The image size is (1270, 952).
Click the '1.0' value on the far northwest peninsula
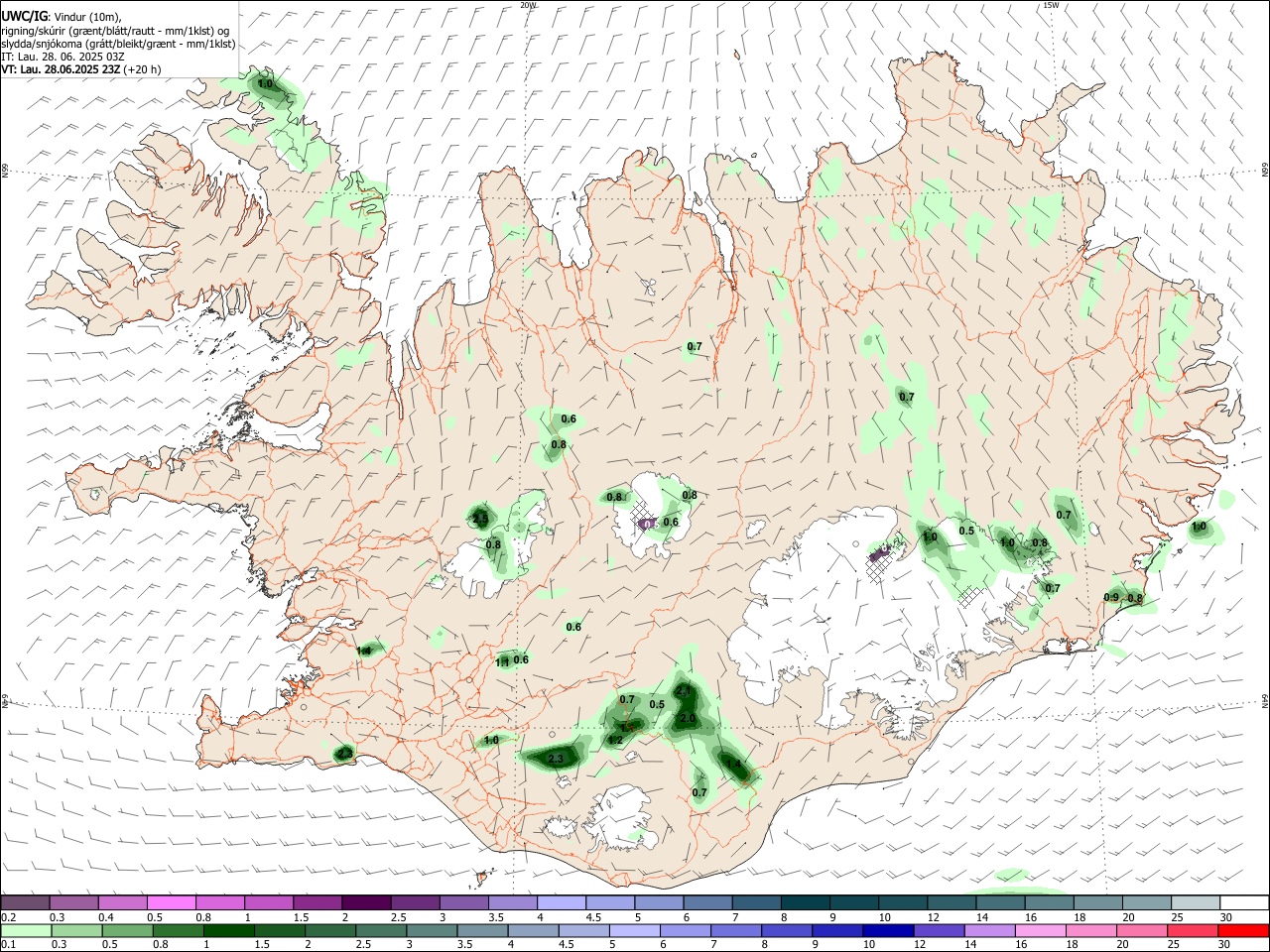[x=265, y=84]
